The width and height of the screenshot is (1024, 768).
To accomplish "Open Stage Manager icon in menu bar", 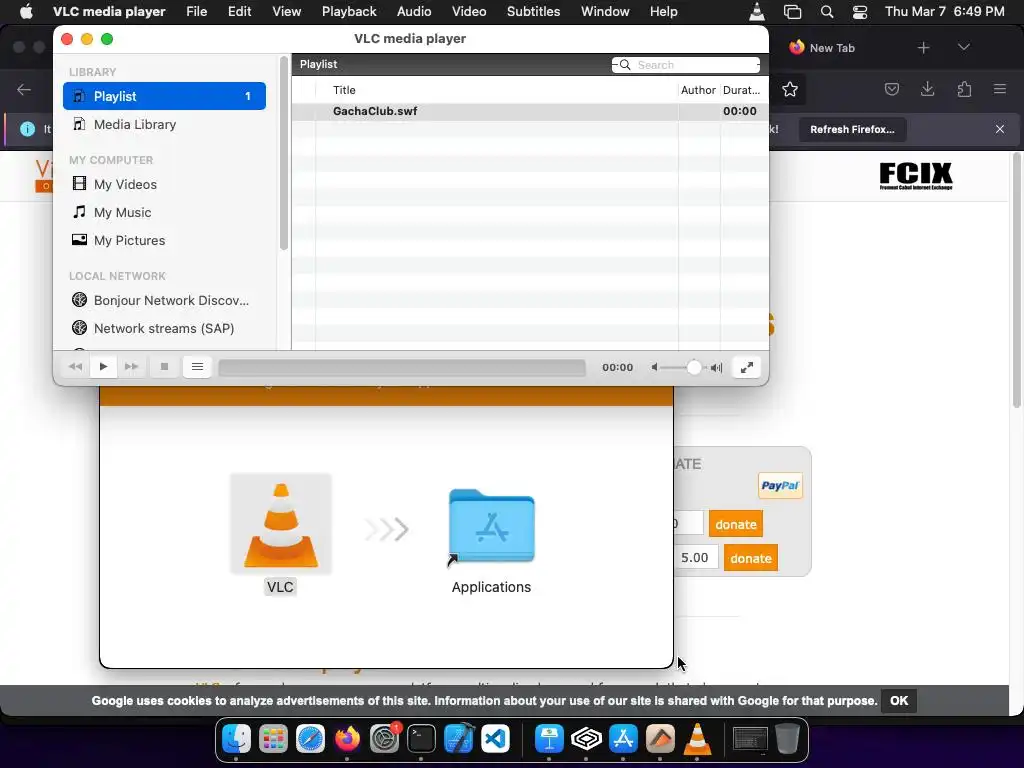I will [792, 11].
